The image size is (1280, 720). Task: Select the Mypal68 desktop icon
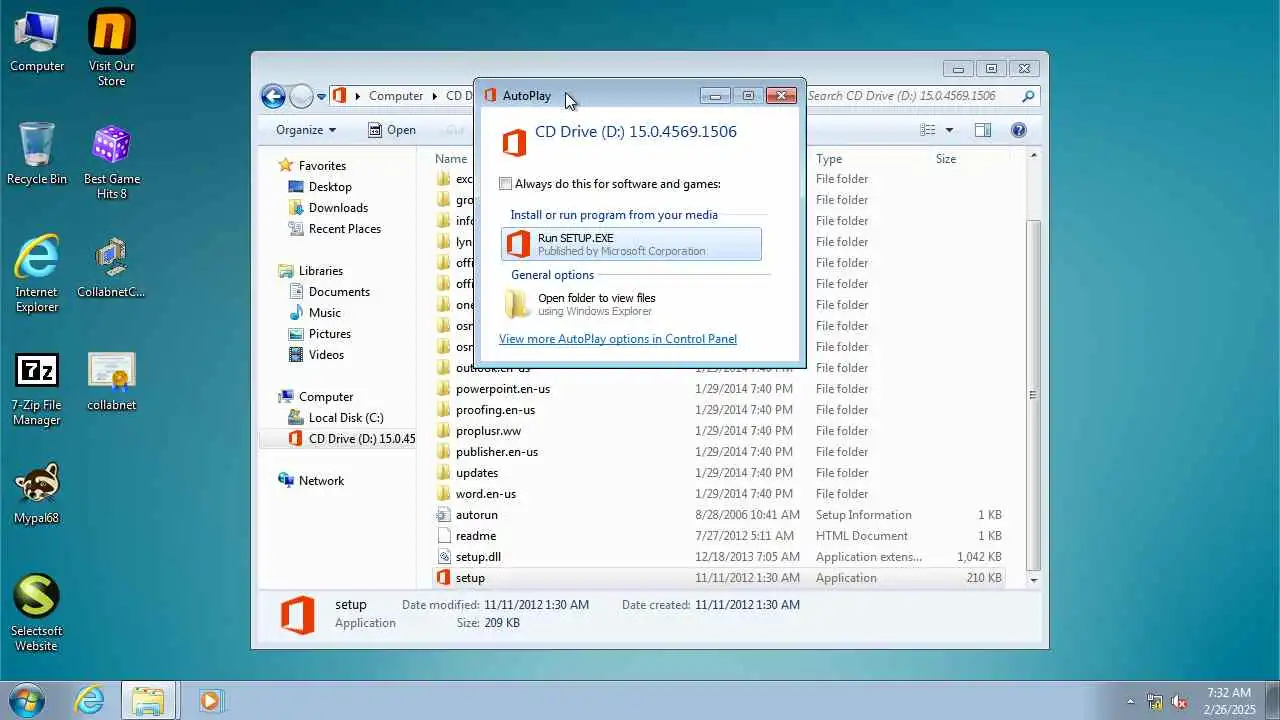coord(37,494)
